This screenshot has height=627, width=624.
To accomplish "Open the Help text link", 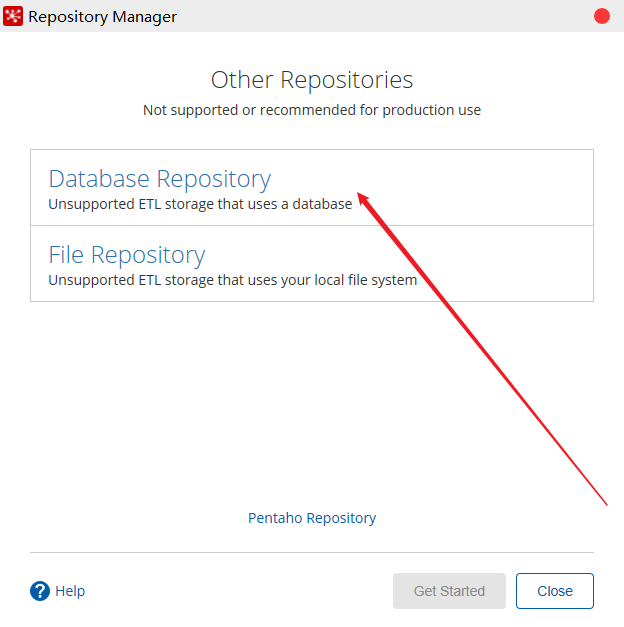I will pyautogui.click(x=70, y=591).
